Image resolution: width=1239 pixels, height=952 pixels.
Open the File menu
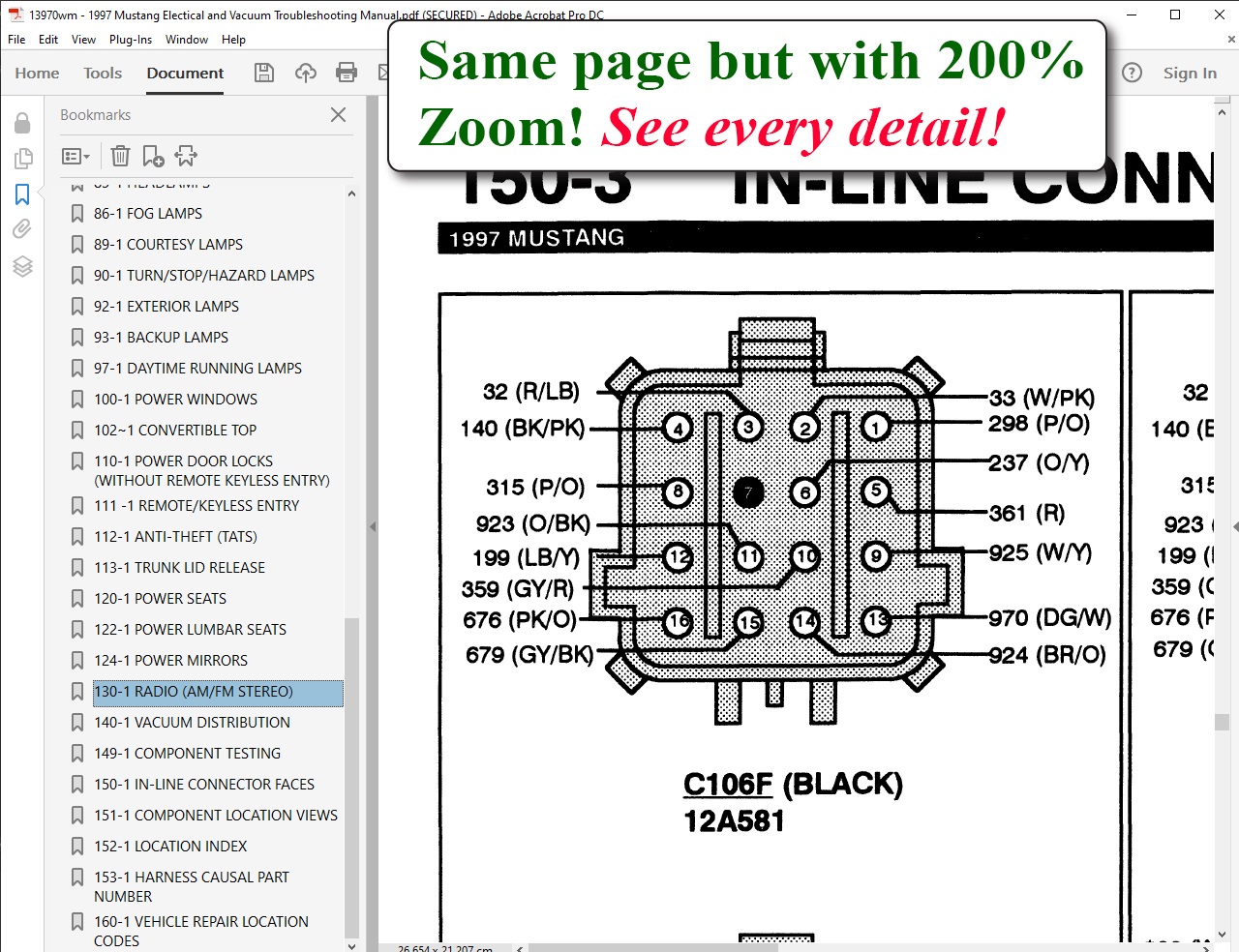pos(16,40)
